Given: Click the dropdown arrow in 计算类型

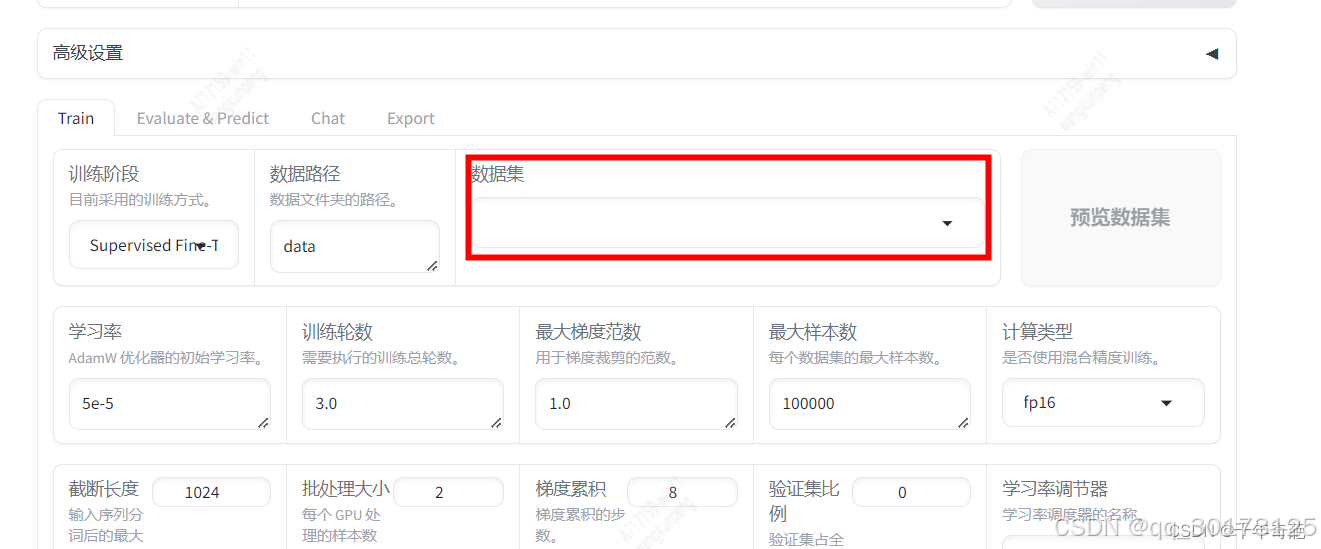Looking at the screenshot, I should pos(1166,404).
